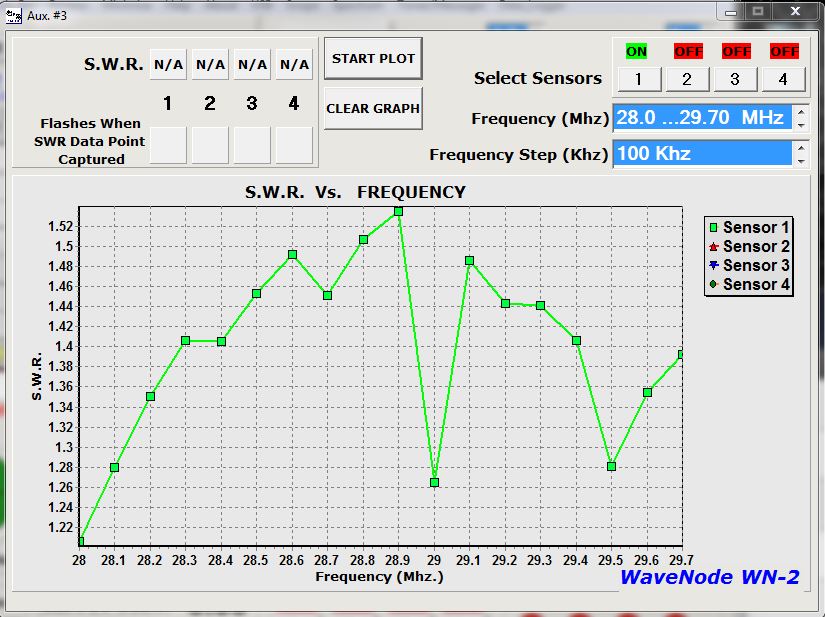The height and width of the screenshot is (617, 825).
Task: Click Frequency Step up arrow
Action: [800, 147]
